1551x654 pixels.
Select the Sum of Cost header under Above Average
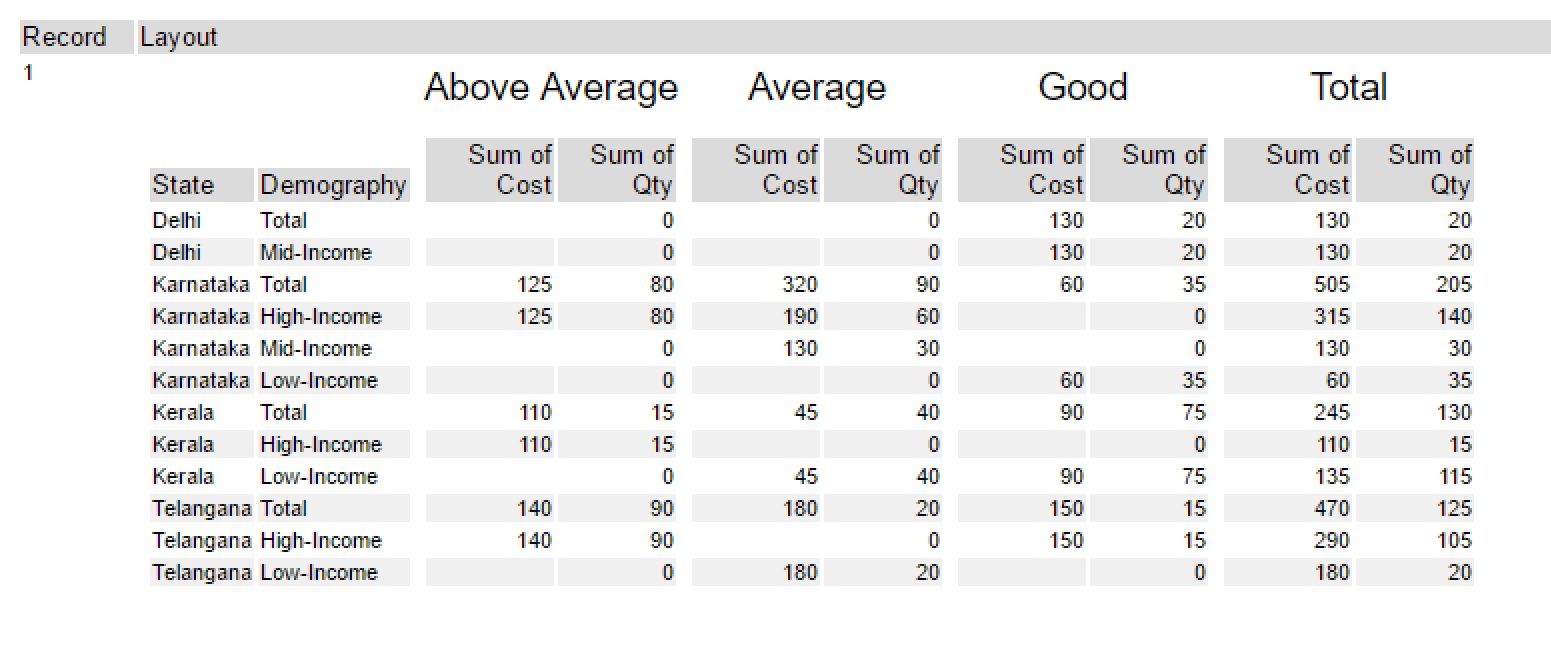(x=510, y=170)
